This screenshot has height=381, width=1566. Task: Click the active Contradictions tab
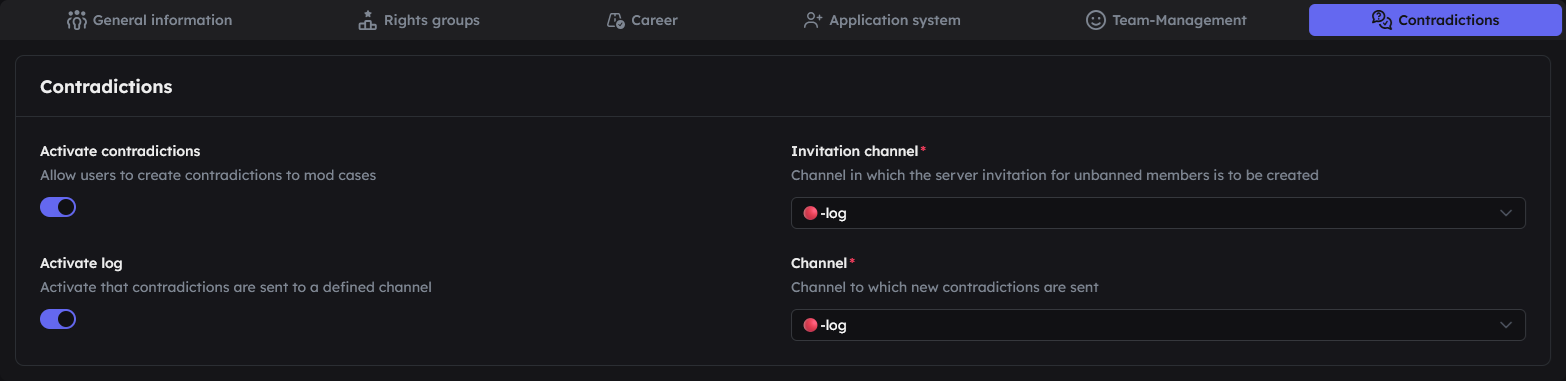click(1435, 20)
